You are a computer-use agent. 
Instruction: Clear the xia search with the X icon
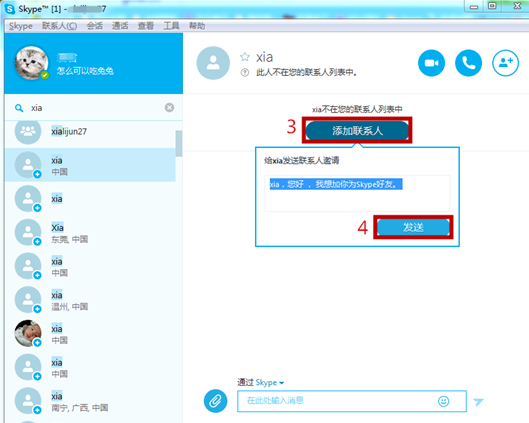click(x=169, y=108)
